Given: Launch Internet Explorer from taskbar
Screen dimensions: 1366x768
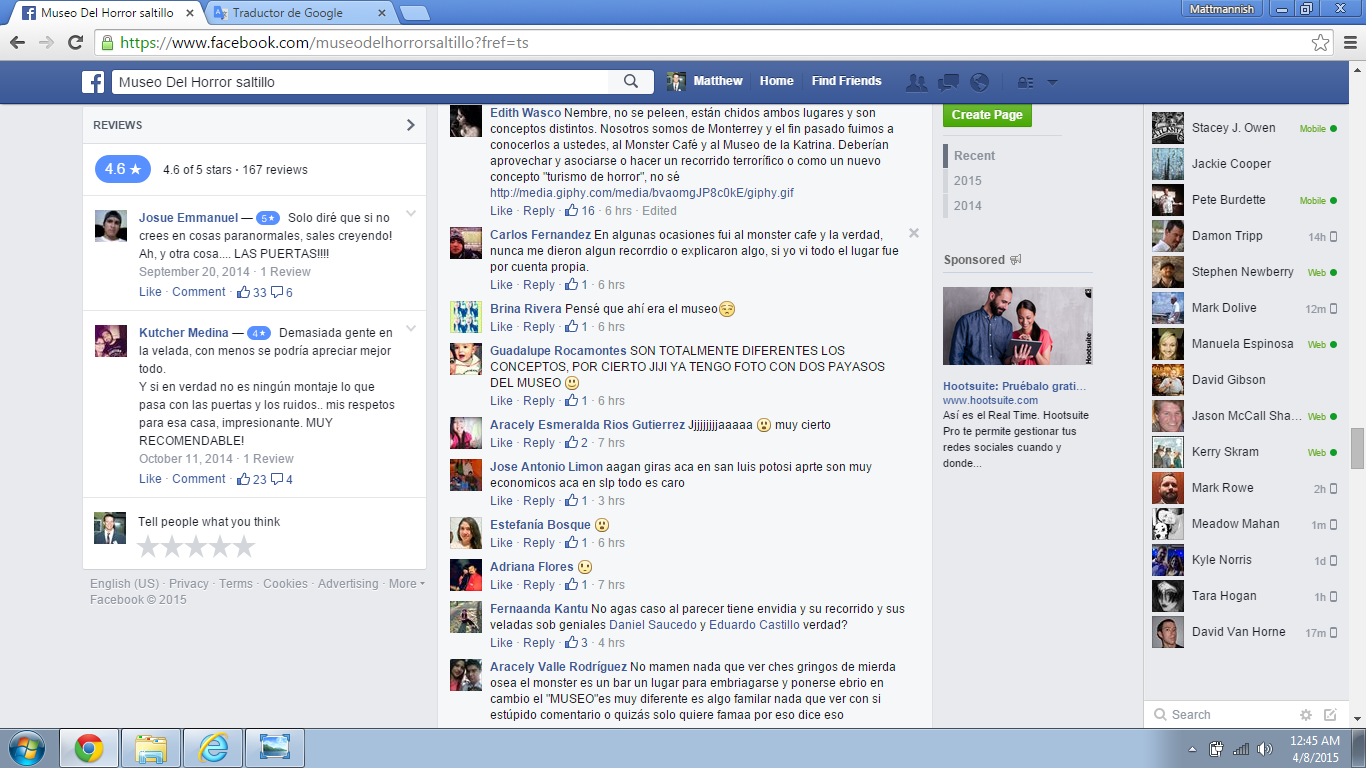Looking at the screenshot, I should 213,748.
